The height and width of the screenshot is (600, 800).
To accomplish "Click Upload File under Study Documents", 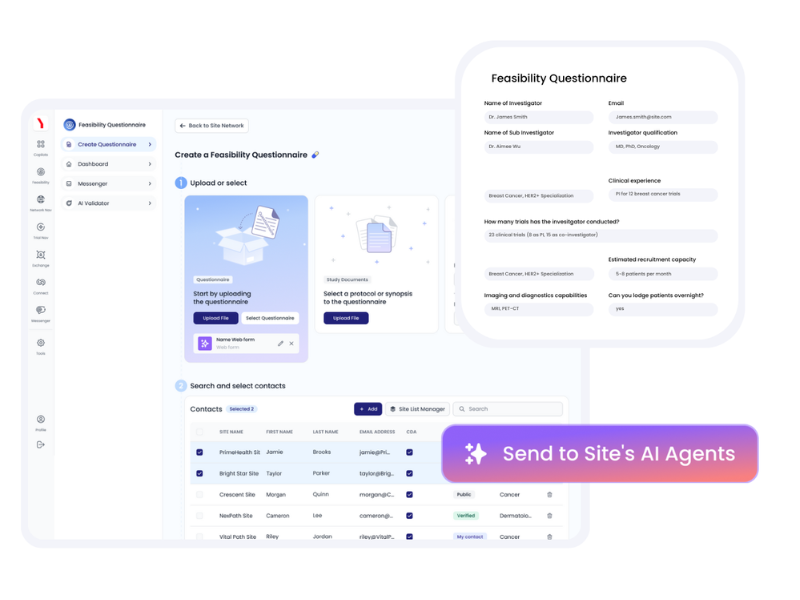I will pos(346,318).
